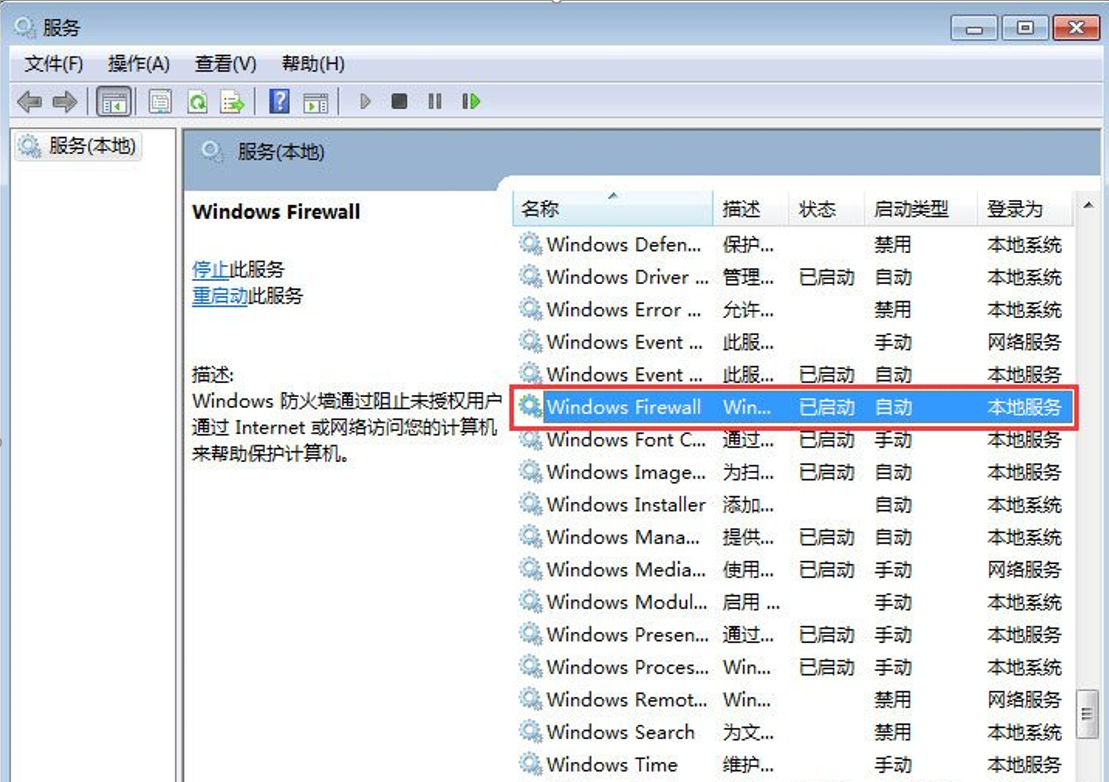Click 禁用 startup type in Windows Defender row
The height and width of the screenshot is (782, 1109).
[893, 245]
